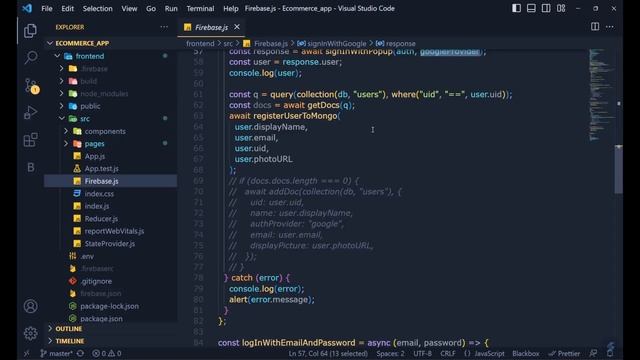Open editor More Actions ellipsis
This screenshot has height=360, width=640.
coord(610,27)
